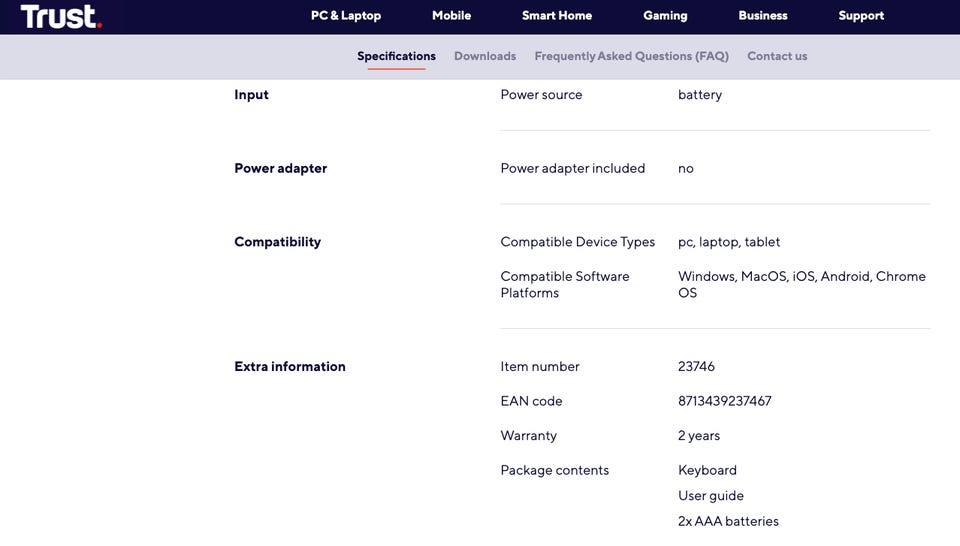Click the item number value 23746
960x546 pixels.
[x=696, y=367]
